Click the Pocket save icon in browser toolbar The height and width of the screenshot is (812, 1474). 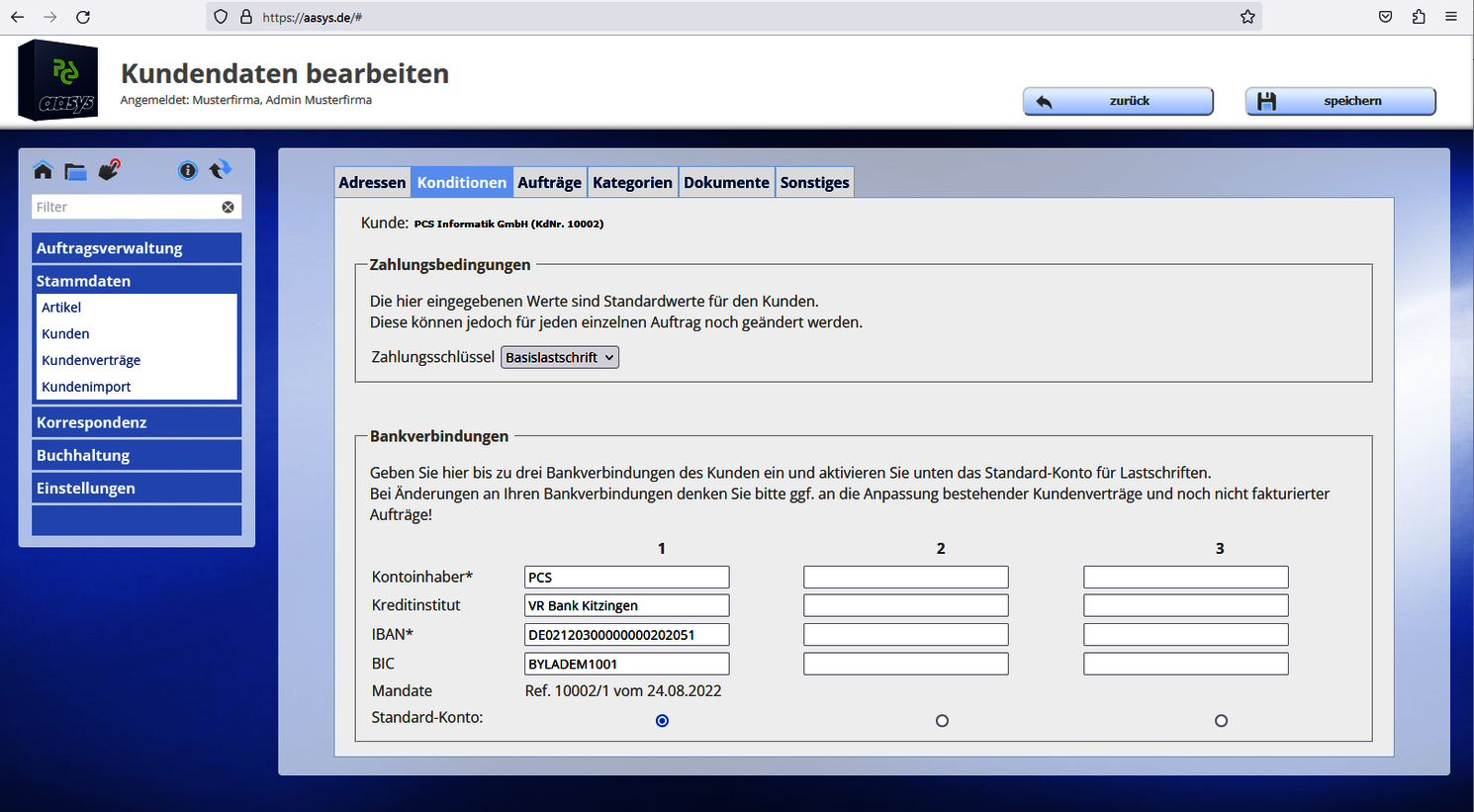coord(1386,17)
